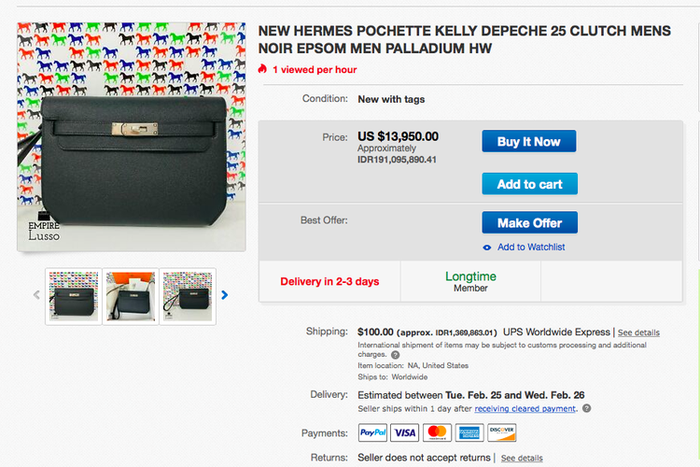Click the help icon after customs charges text
Viewport: 700px width, 467px height.
click(x=395, y=354)
